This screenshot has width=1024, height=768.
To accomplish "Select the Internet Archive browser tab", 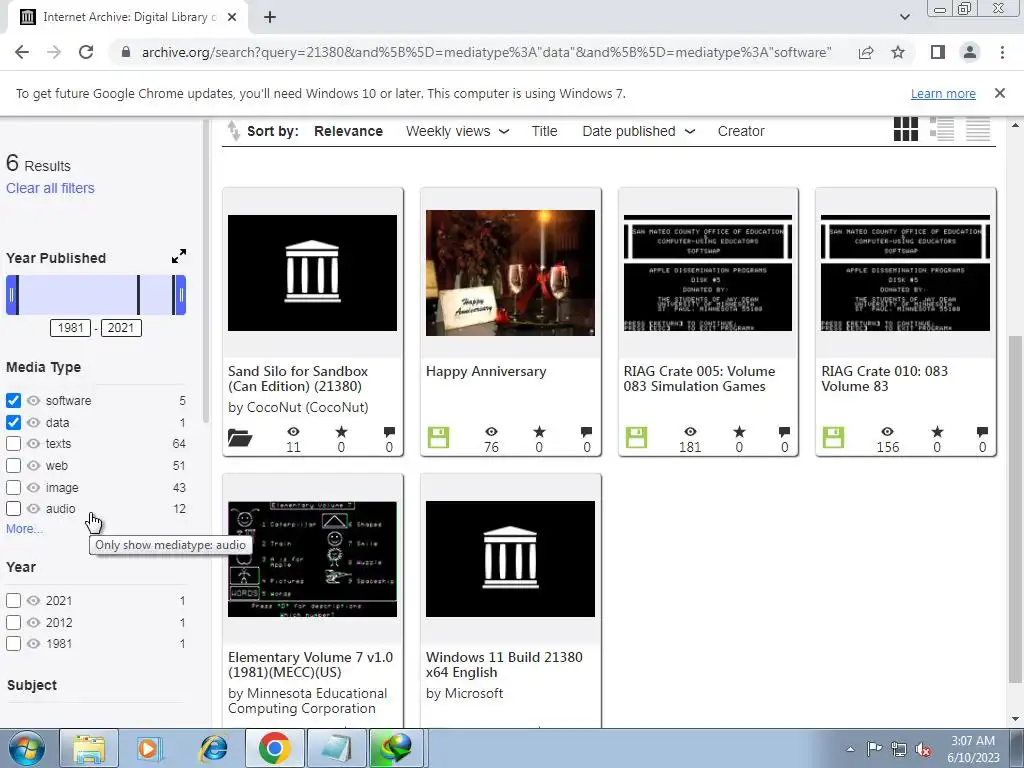I will [x=128, y=18].
